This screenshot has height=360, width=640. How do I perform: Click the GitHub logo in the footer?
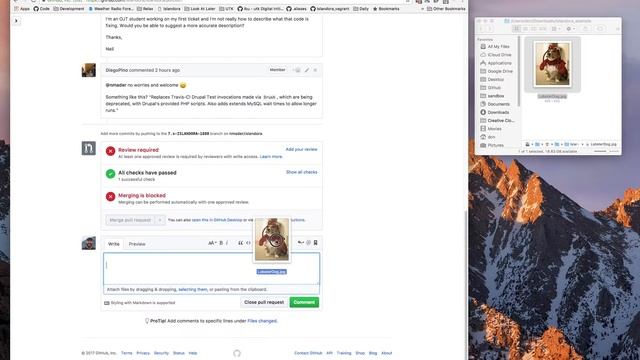tap(237, 353)
